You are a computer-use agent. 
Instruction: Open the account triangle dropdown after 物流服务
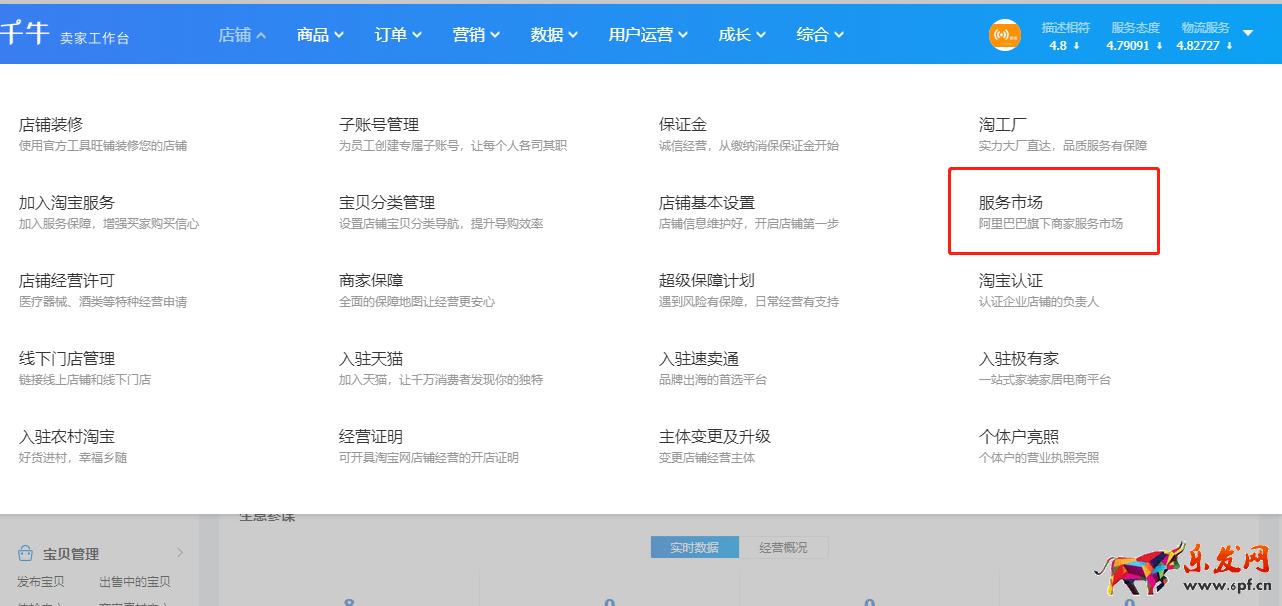pos(1248,33)
